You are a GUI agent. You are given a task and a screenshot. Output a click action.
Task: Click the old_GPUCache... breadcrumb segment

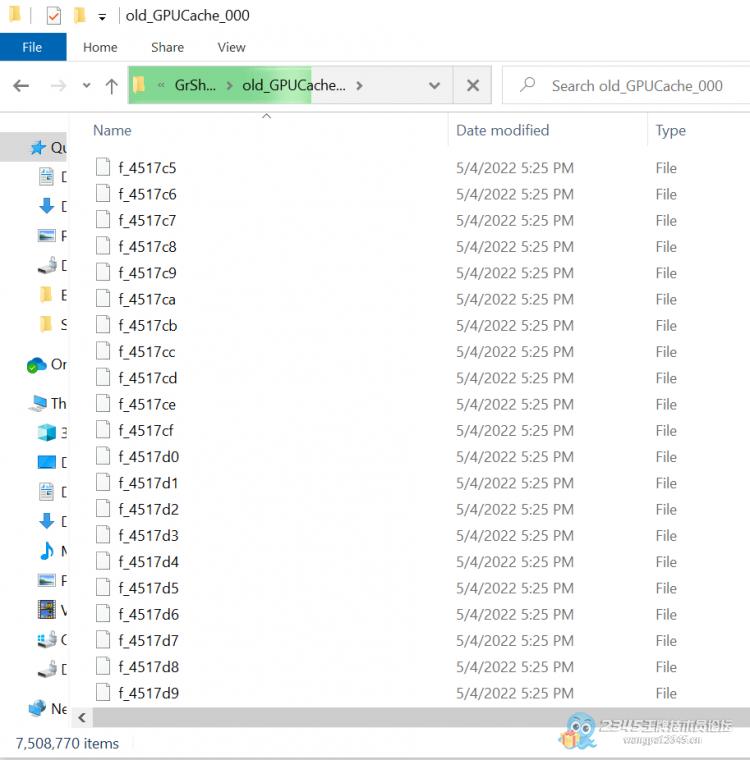pyautogui.click(x=294, y=85)
